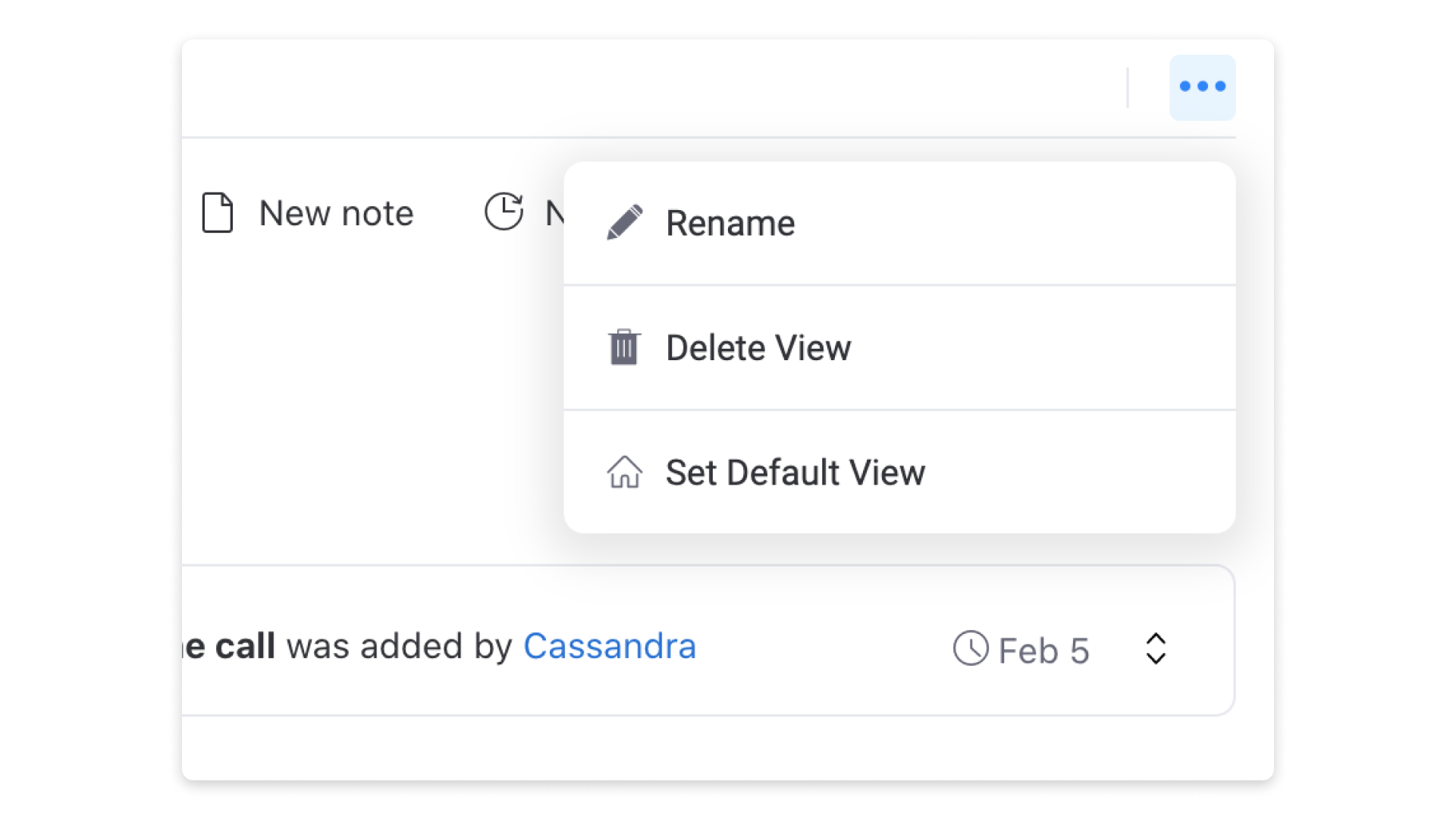1456x819 pixels.
Task: Select the 'was added by' activity log row
Action: (708, 640)
